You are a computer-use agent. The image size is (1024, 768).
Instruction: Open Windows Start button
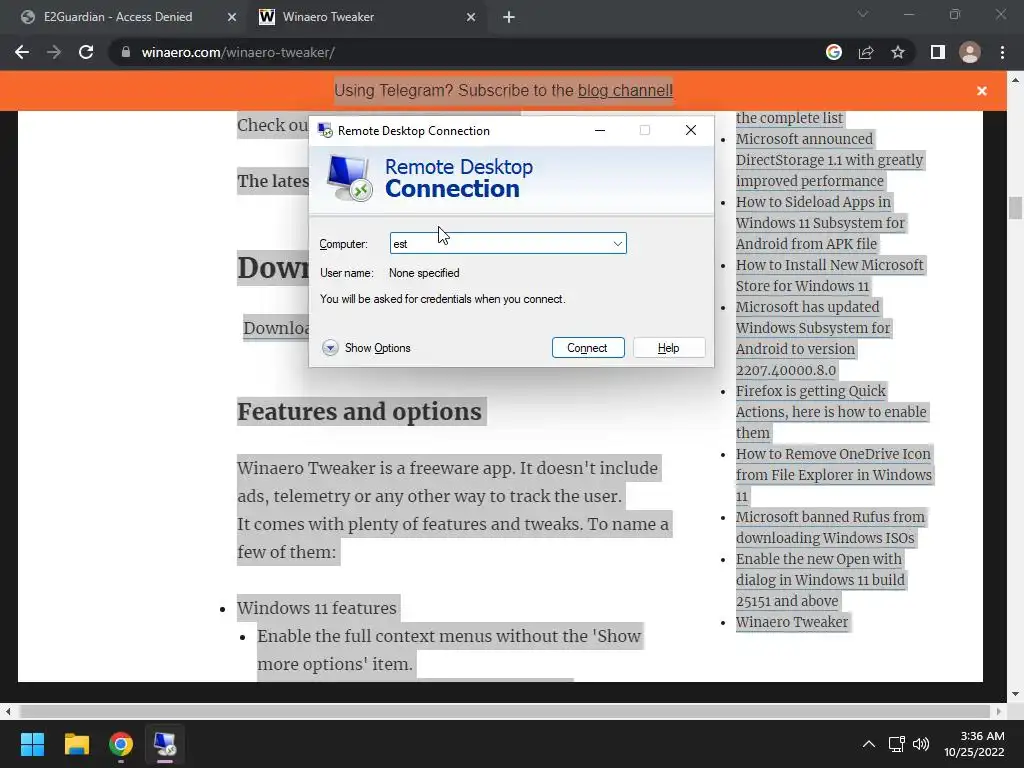click(x=32, y=744)
